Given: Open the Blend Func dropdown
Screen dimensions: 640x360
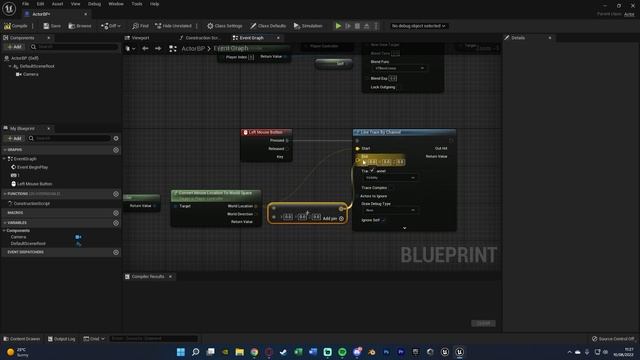Looking at the screenshot, I should point(400,68).
